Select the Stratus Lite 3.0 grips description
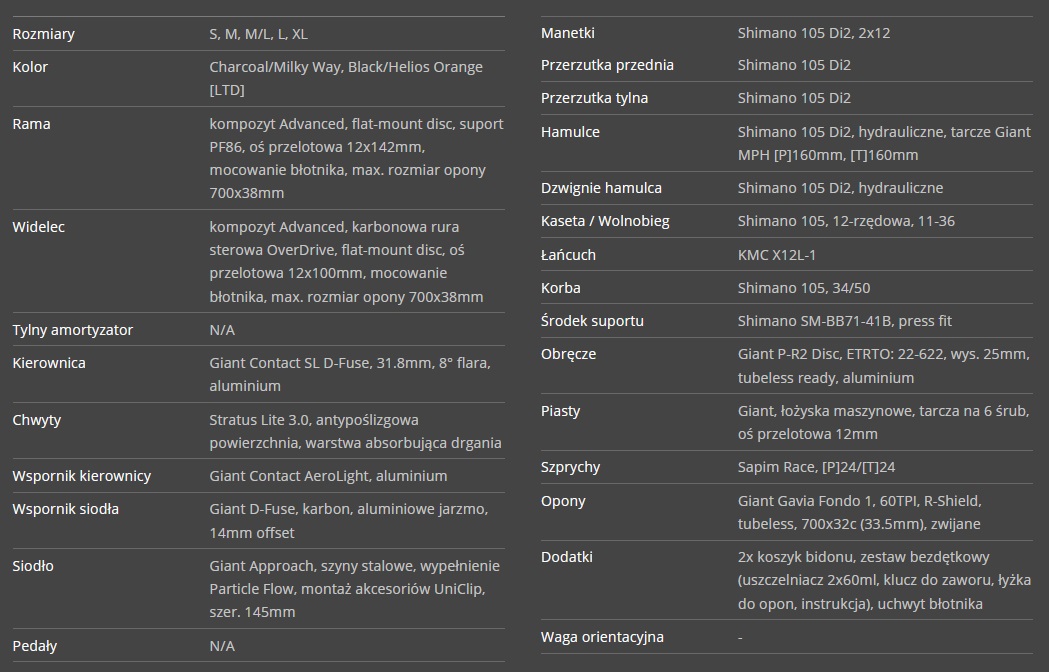 355,431
